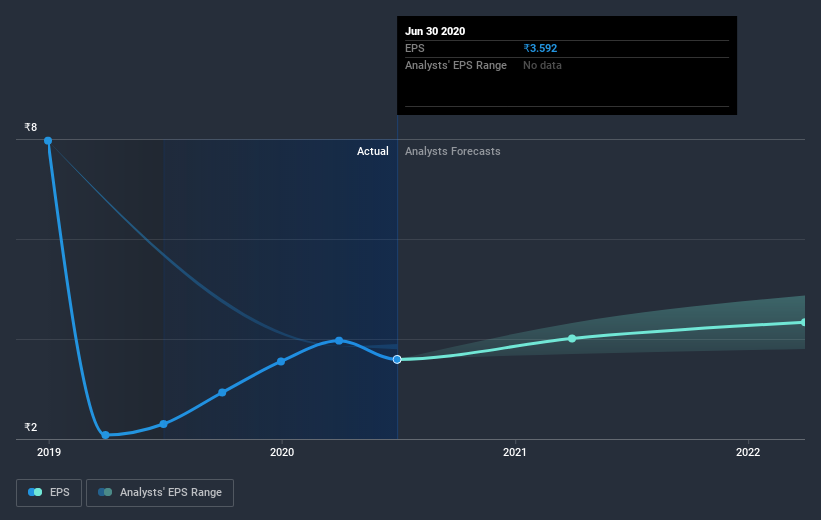Select the 2022 forecast end data point
This screenshot has width=821, height=520.
coord(804,322)
